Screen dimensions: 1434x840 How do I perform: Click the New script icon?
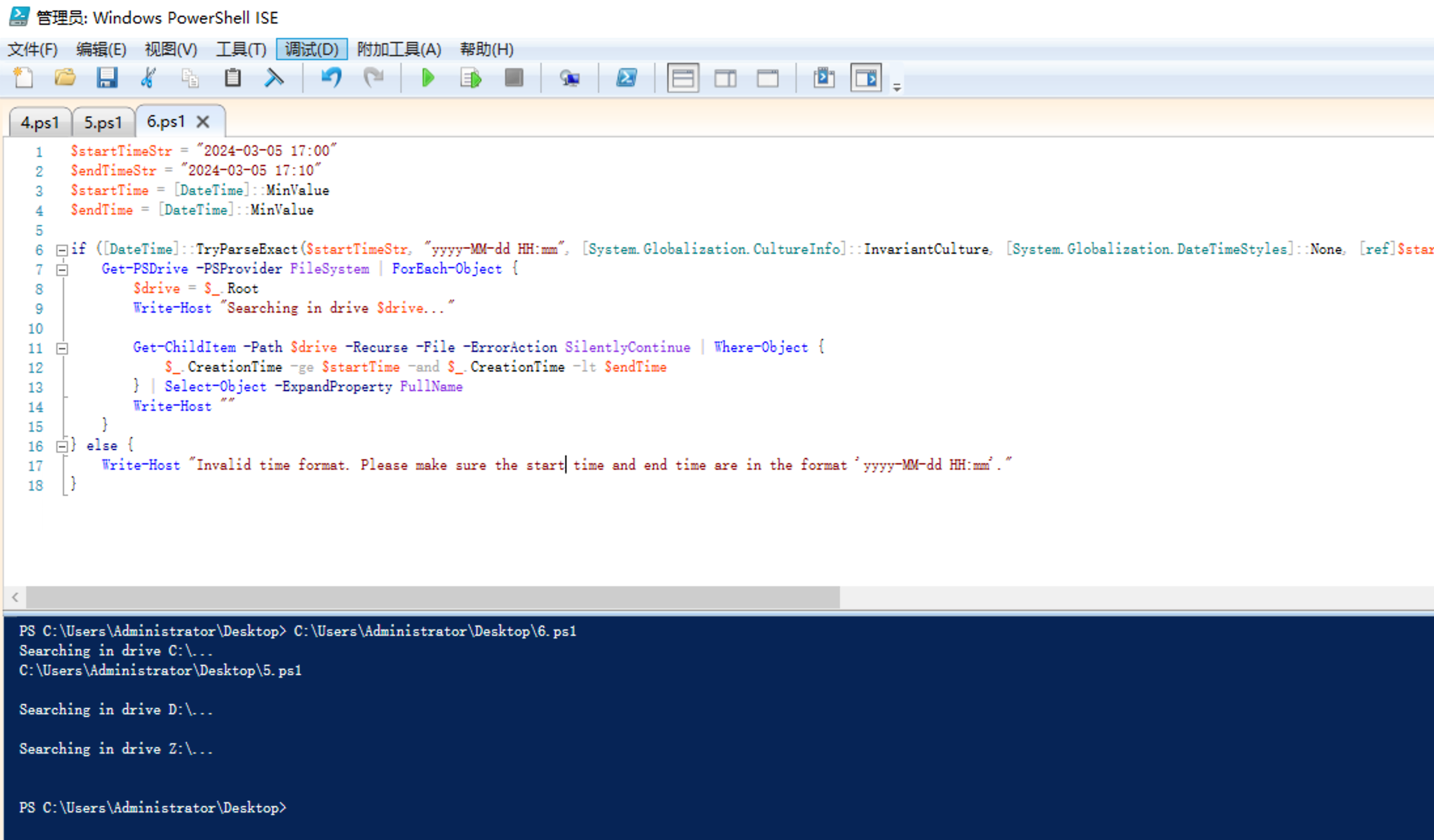click(24, 78)
